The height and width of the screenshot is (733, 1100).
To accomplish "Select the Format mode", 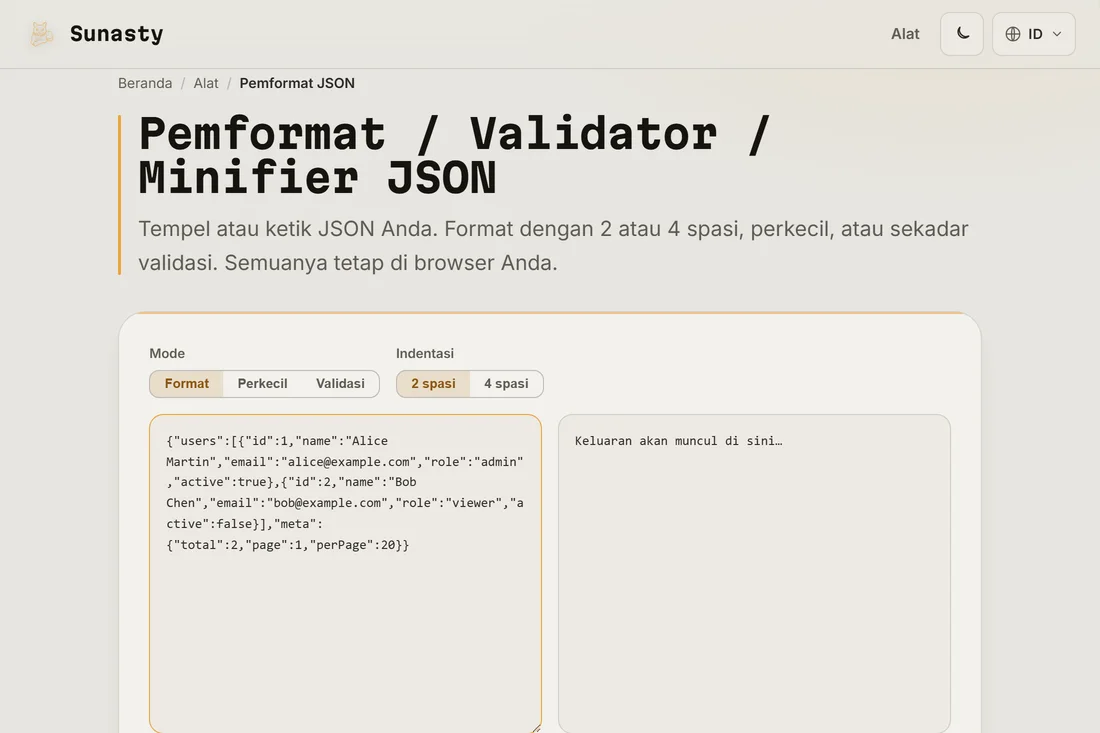I will click(187, 384).
